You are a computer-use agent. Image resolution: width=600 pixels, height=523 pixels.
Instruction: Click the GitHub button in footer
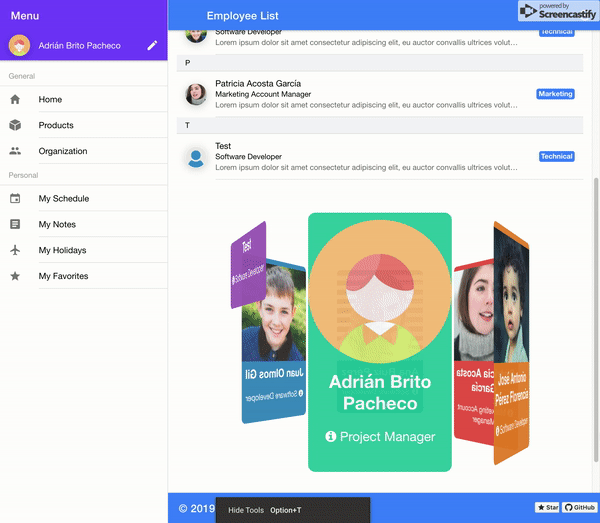[580, 507]
